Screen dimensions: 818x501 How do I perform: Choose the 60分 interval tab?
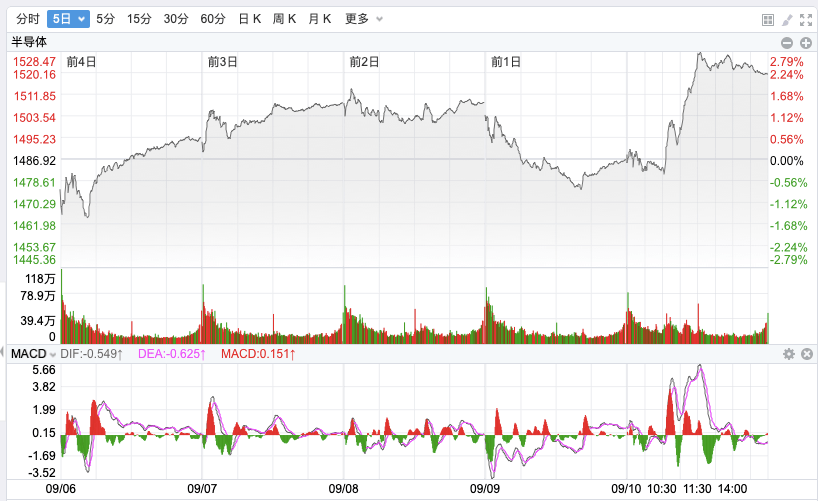click(x=212, y=19)
